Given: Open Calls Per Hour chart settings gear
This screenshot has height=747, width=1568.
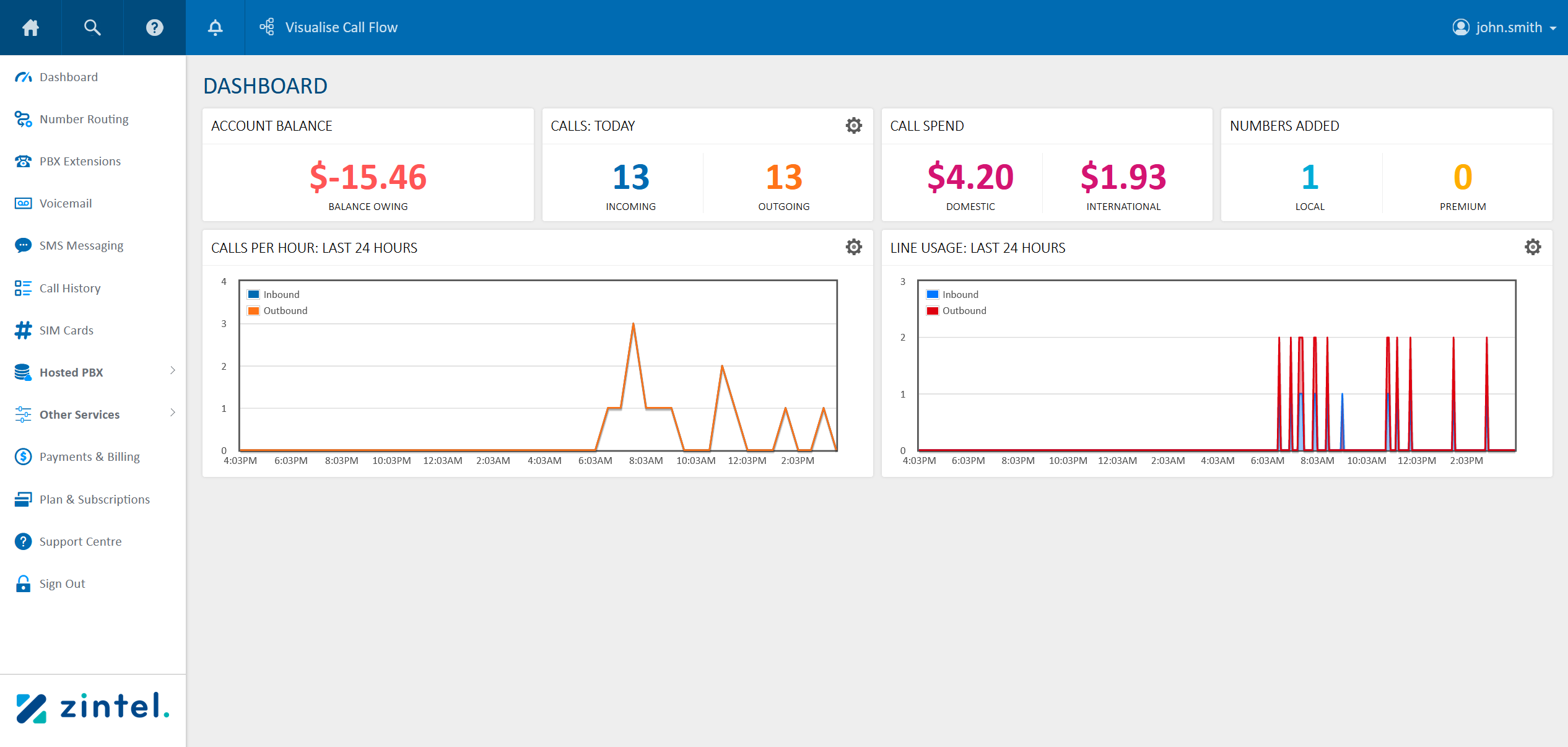Looking at the screenshot, I should [x=853, y=247].
